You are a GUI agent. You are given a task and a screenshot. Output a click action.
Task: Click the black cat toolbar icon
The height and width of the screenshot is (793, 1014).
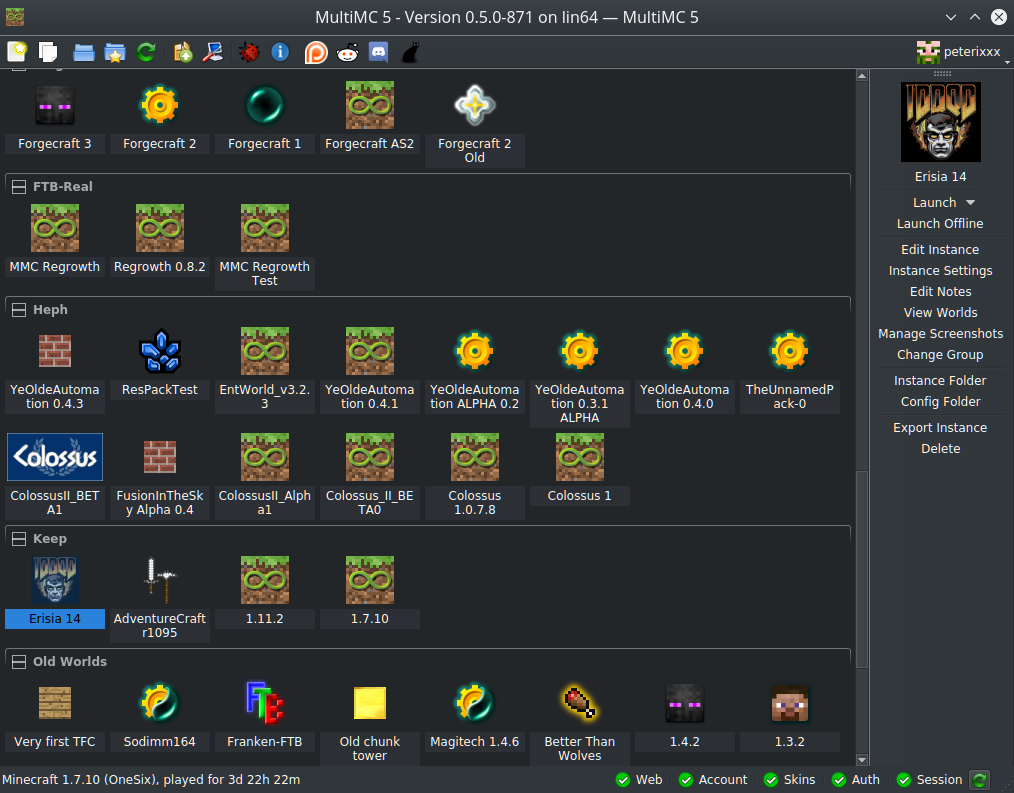pyautogui.click(x=410, y=52)
